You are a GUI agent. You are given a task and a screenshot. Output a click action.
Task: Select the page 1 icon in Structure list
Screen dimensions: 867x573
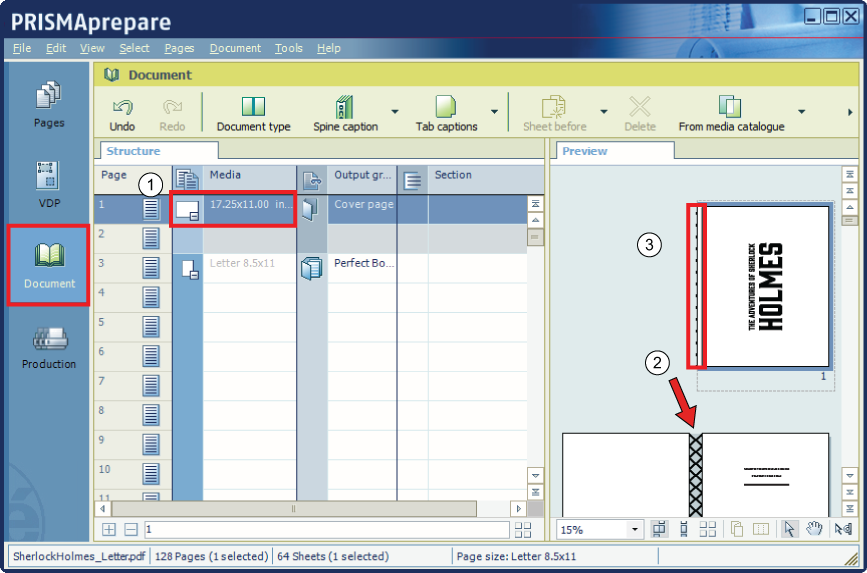click(x=151, y=210)
